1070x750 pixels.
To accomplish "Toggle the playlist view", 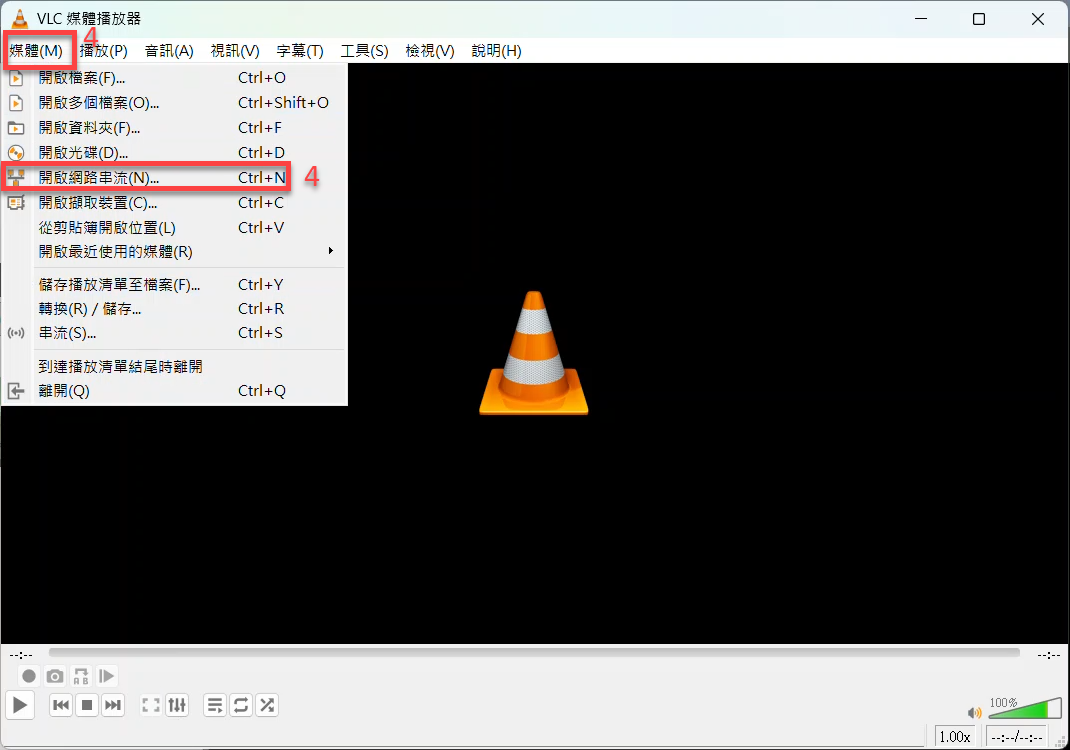I will [214, 705].
